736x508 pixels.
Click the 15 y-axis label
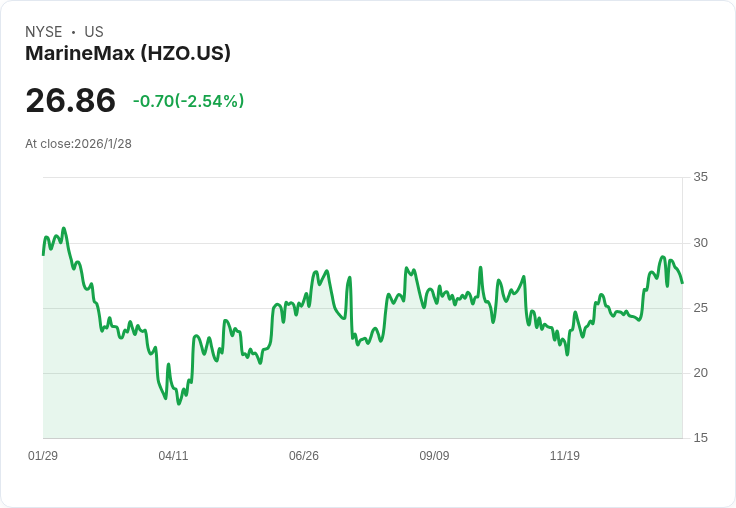click(x=700, y=438)
